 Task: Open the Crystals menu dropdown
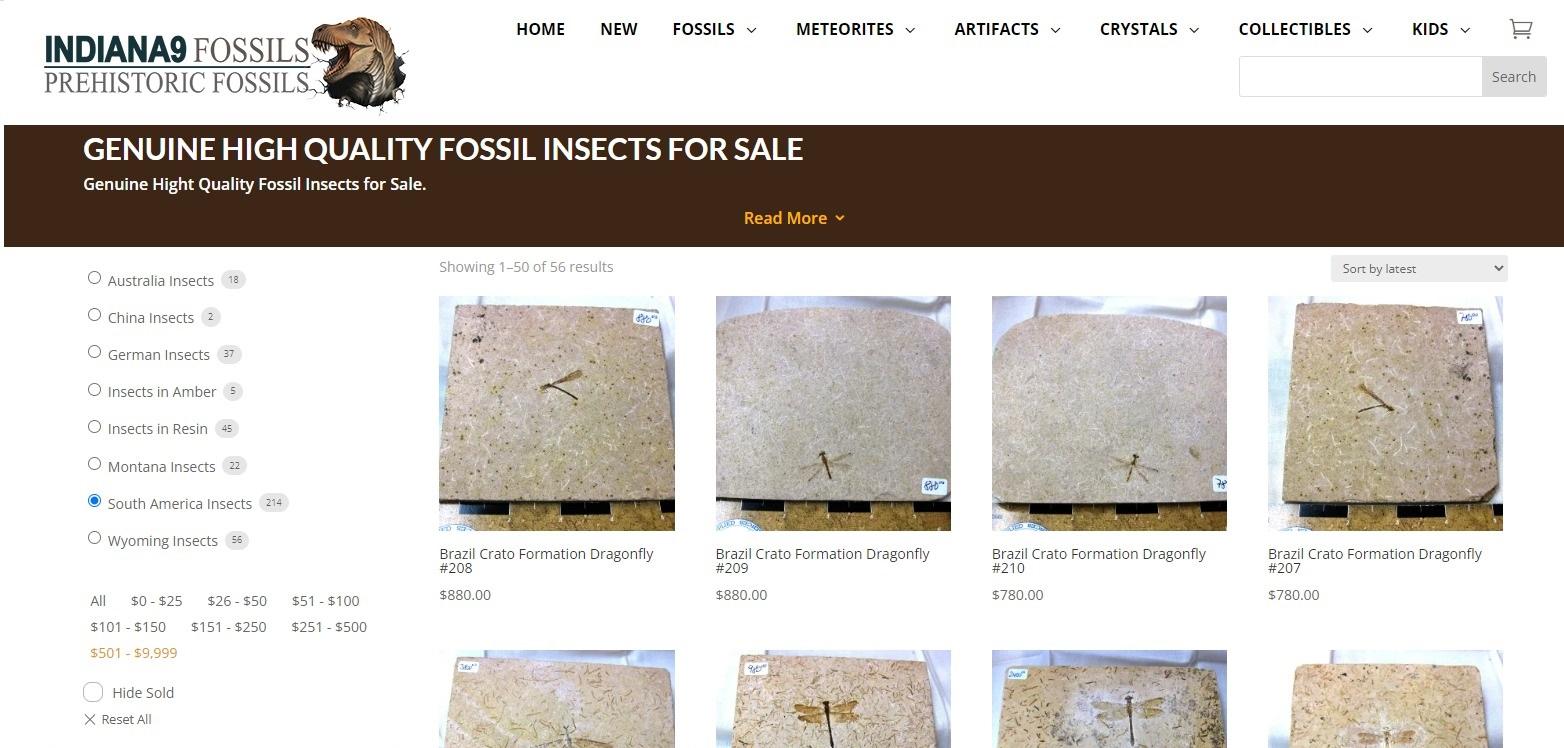pos(1149,29)
